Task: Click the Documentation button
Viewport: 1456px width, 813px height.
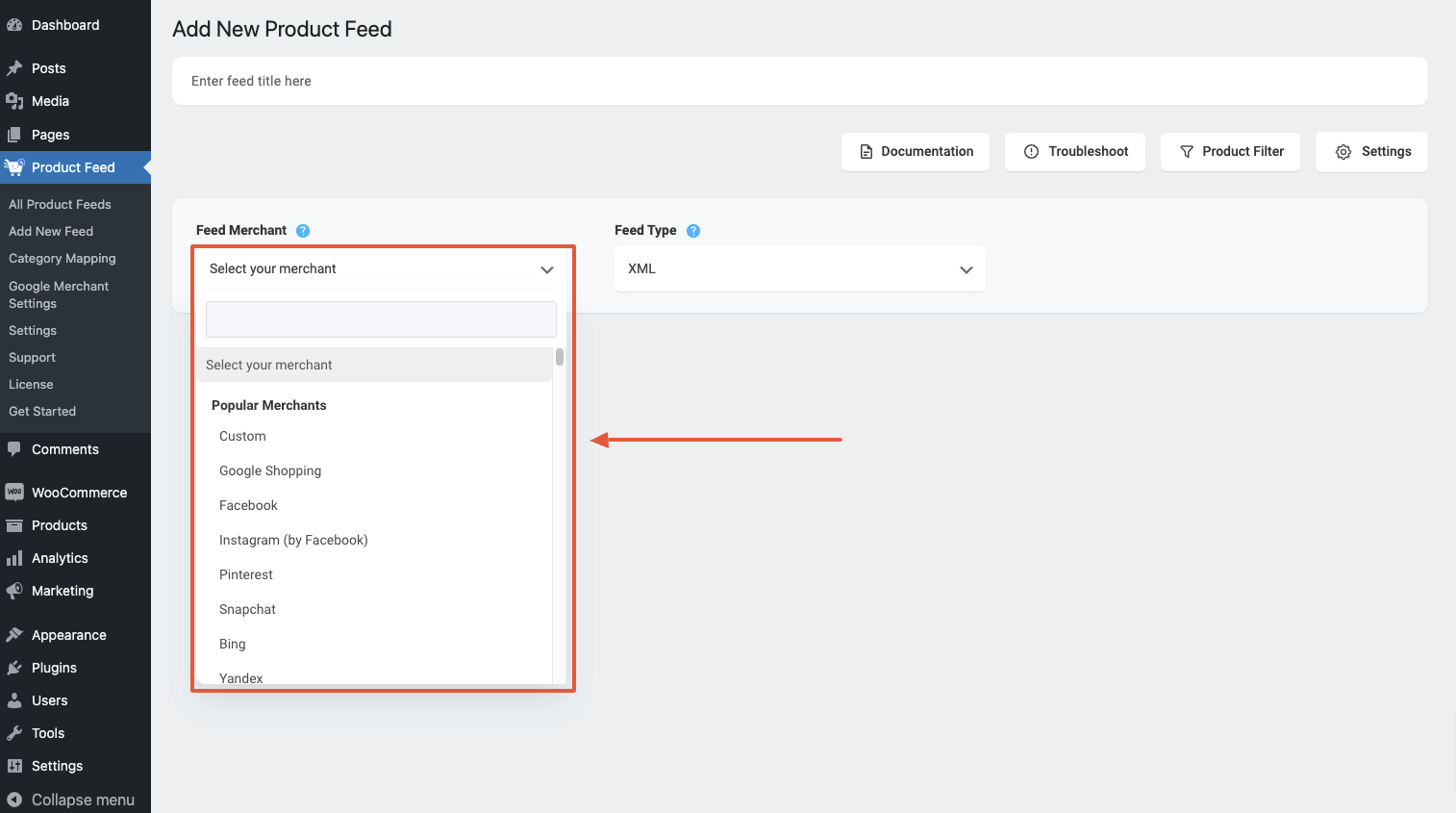Action: pyautogui.click(x=915, y=151)
